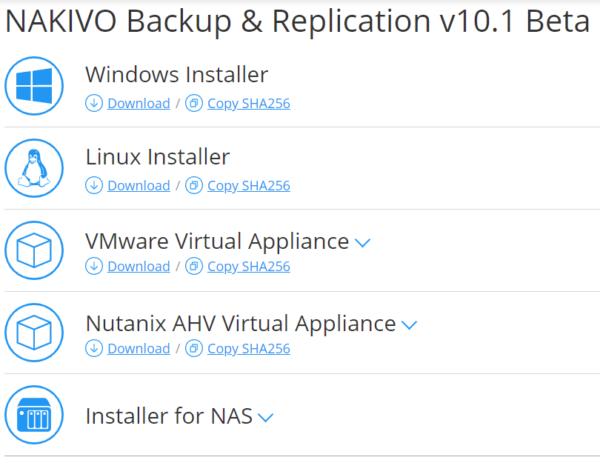This screenshot has height=460, width=600.
Task: Expand the VMware Virtual Appliance chevron
Action: [363, 243]
